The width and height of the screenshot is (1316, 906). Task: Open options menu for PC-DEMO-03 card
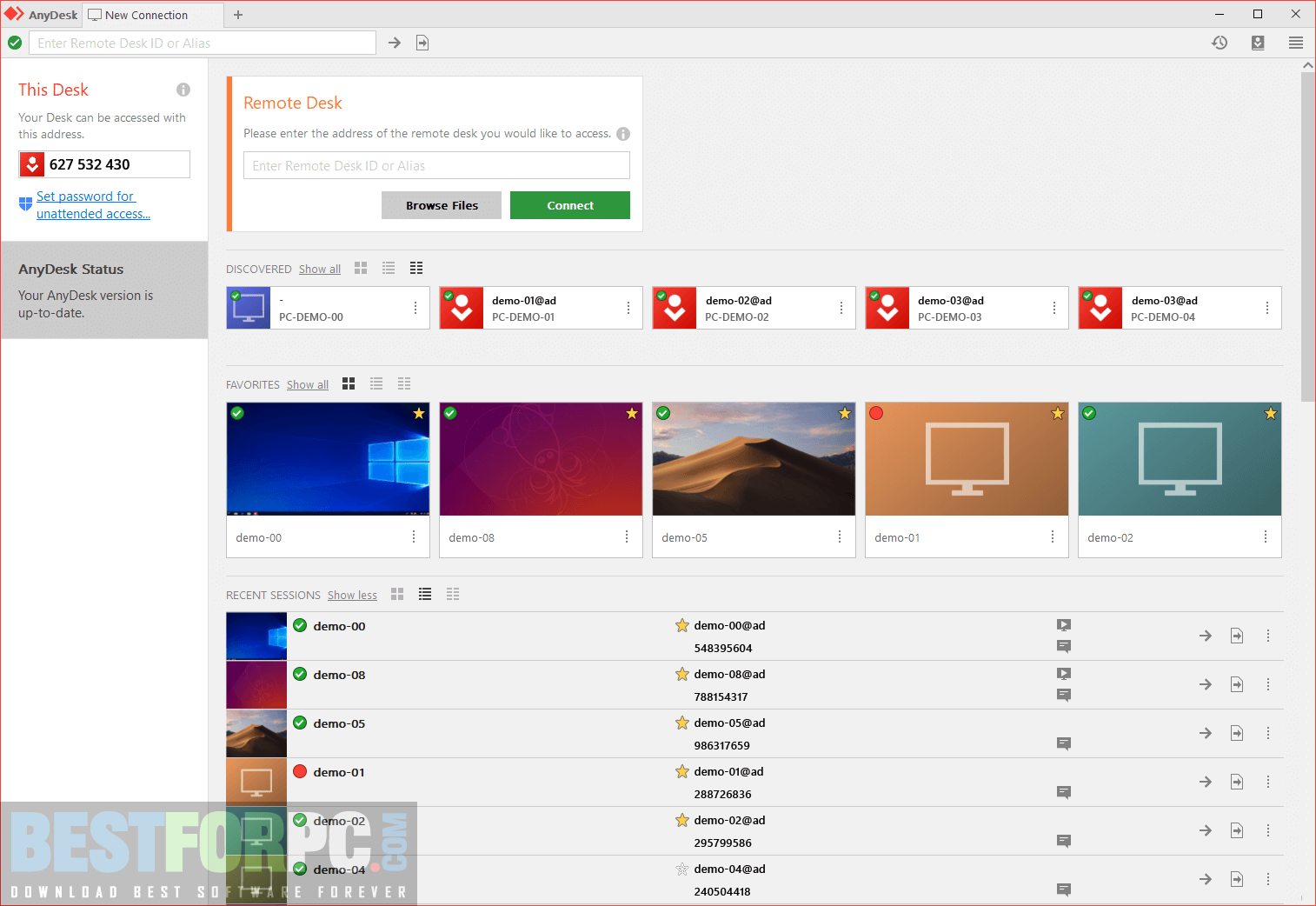click(1054, 308)
